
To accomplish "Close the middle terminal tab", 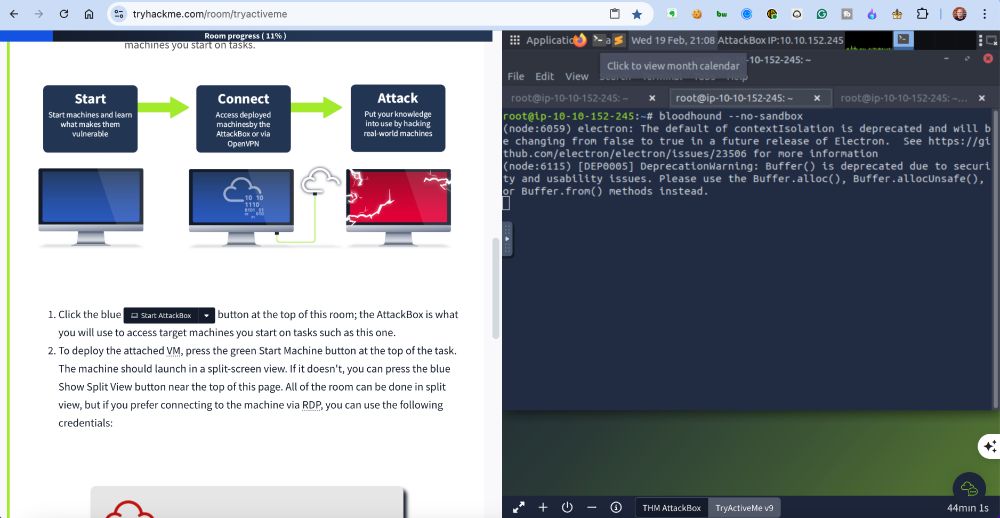I will pyautogui.click(x=817, y=98).
